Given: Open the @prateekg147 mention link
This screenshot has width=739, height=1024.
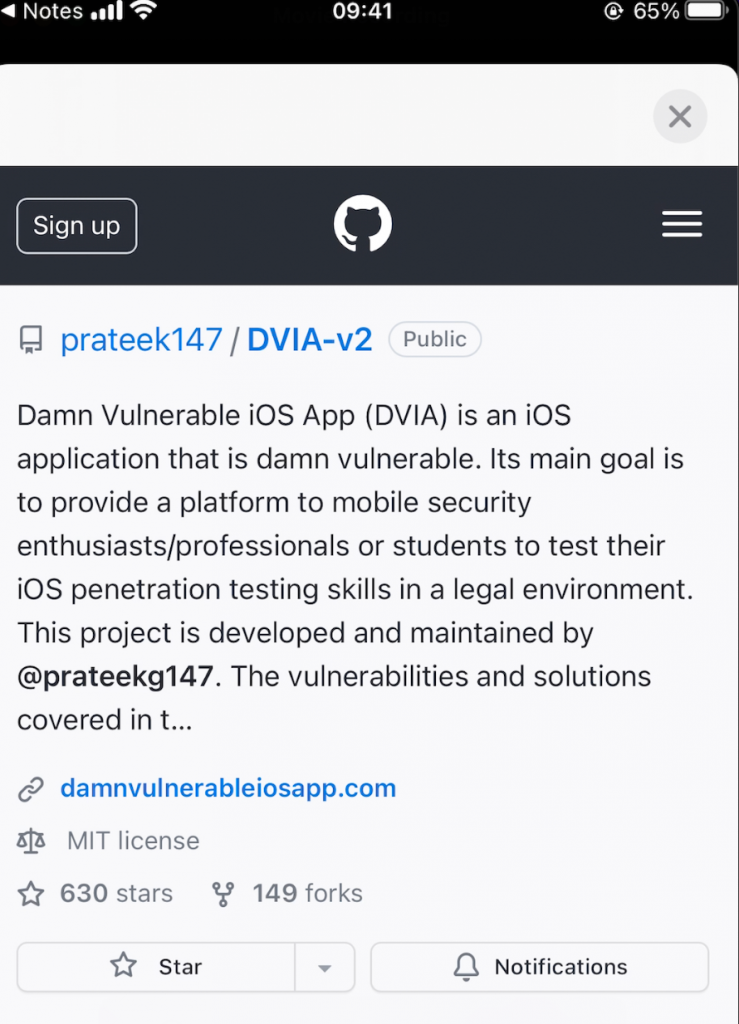Looking at the screenshot, I should point(115,676).
